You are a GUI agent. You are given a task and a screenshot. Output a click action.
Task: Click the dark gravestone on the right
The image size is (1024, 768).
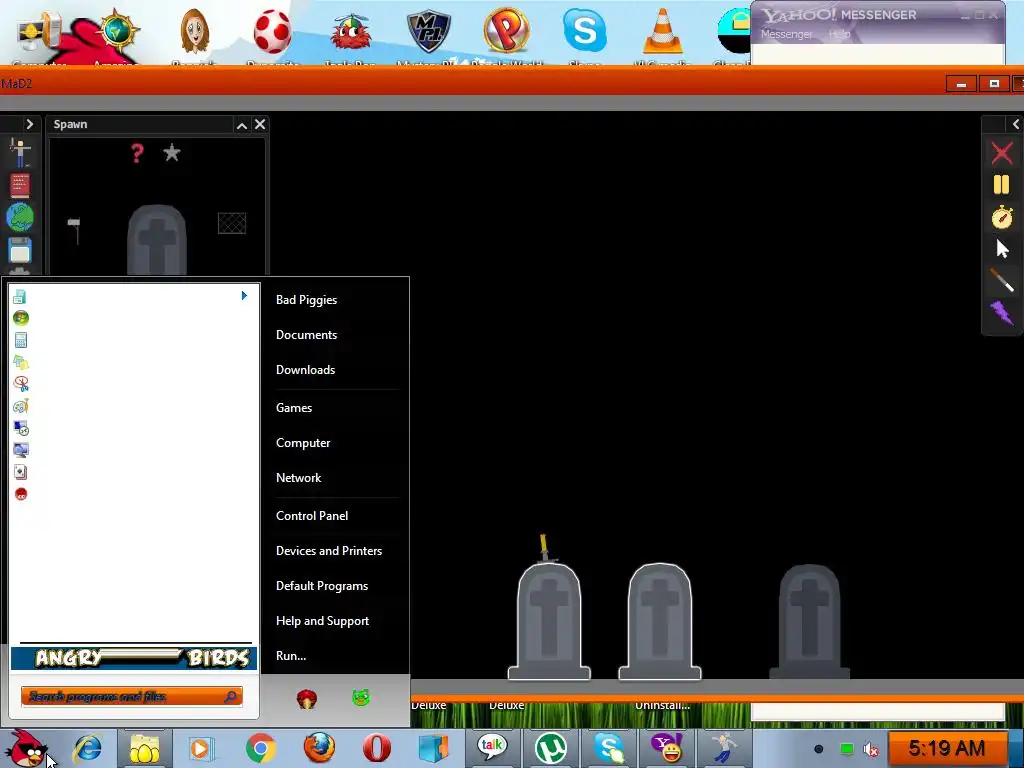coord(810,622)
